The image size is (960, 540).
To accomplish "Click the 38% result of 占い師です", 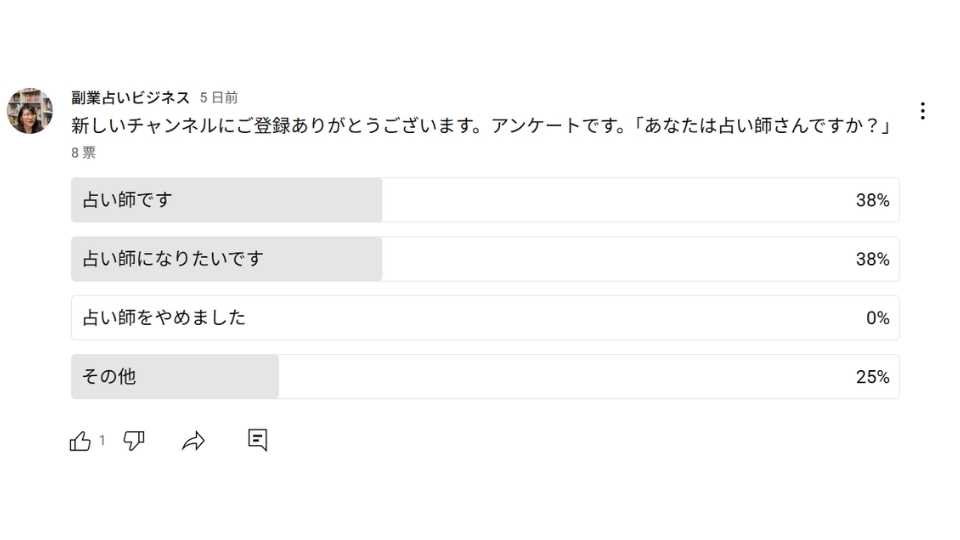I will 872,200.
